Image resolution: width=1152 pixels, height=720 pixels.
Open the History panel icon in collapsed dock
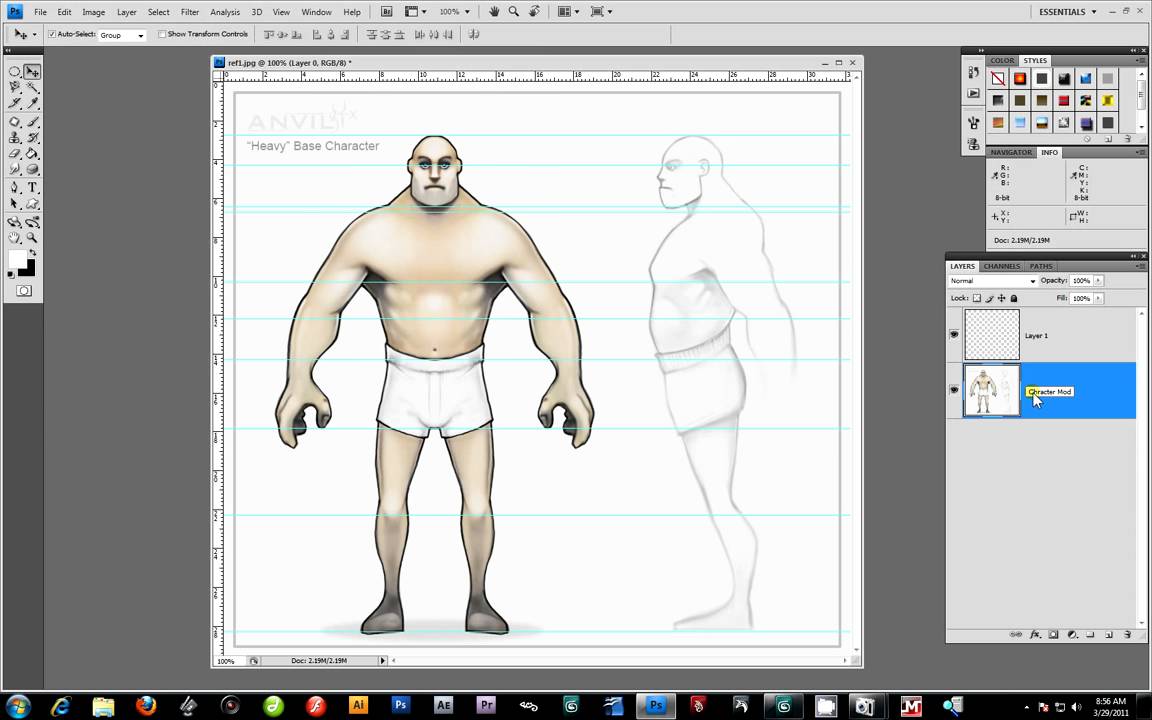pos(973,72)
